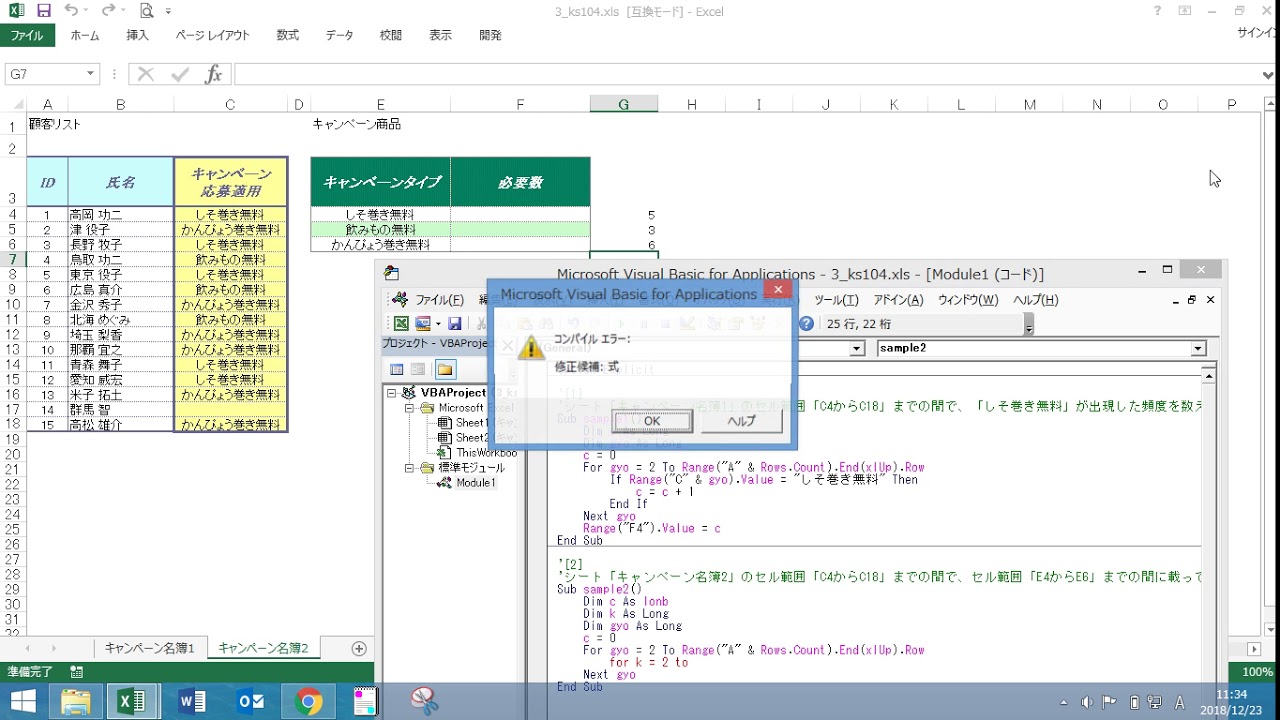Click the View Microsoft Excel icon in VBA toolbar
This screenshot has width=1280, height=720.
click(401, 323)
